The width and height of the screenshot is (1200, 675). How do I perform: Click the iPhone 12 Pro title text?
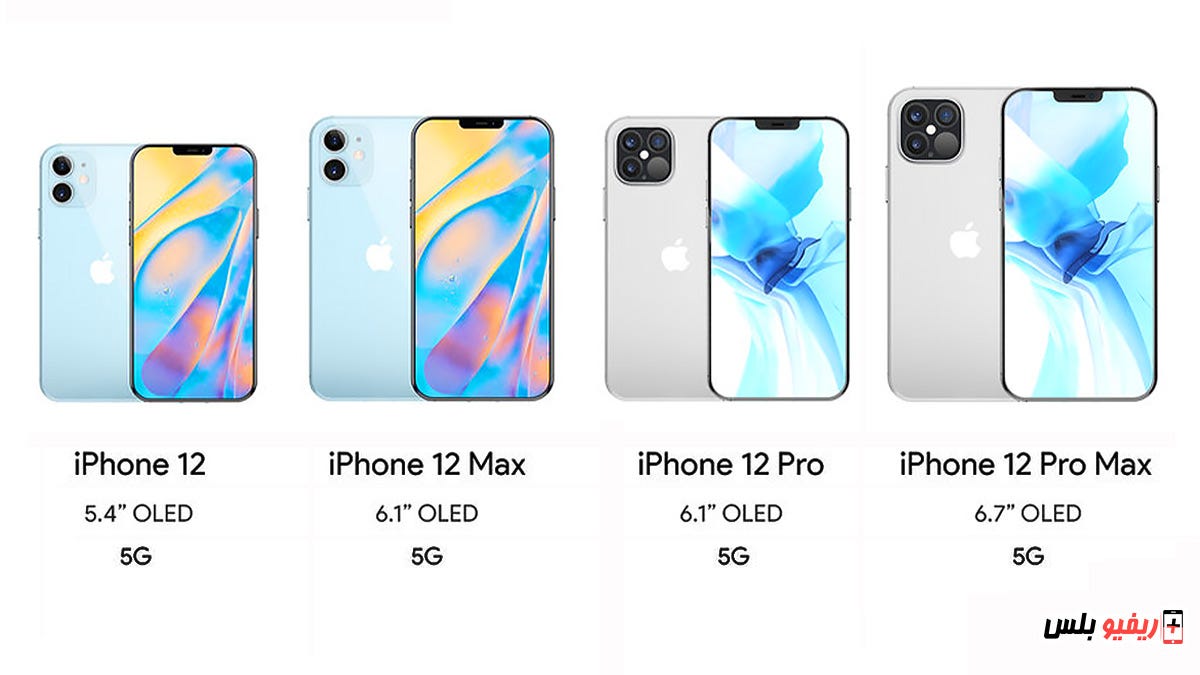pos(731,464)
